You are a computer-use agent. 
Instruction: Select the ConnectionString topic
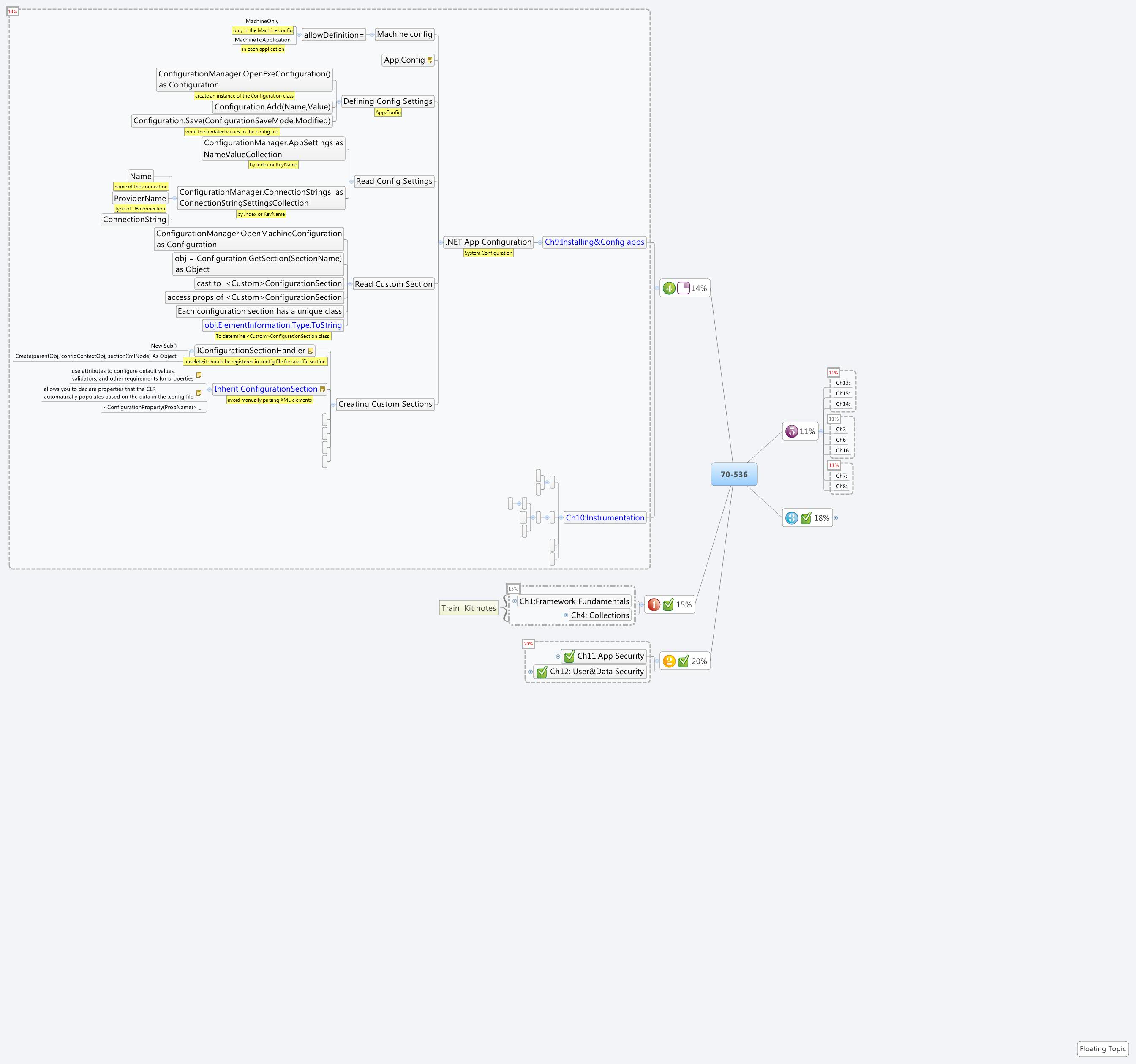tap(134, 219)
